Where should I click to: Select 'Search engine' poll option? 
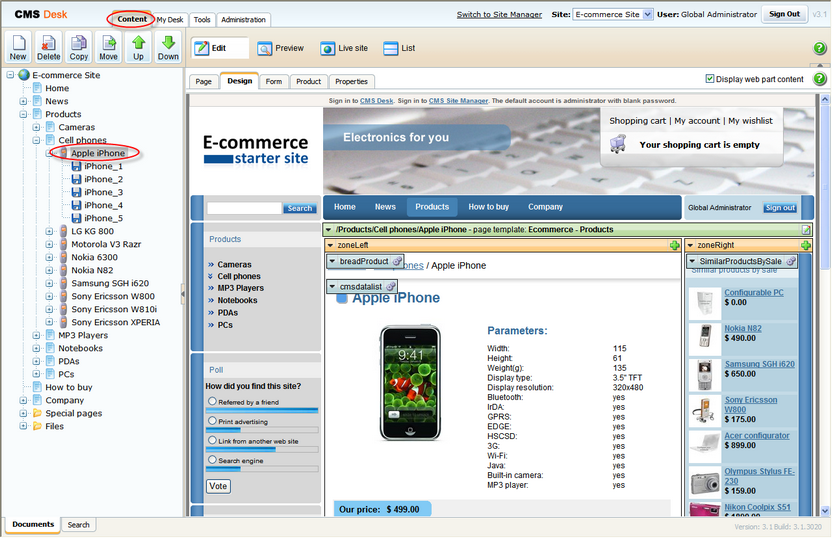(x=212, y=459)
